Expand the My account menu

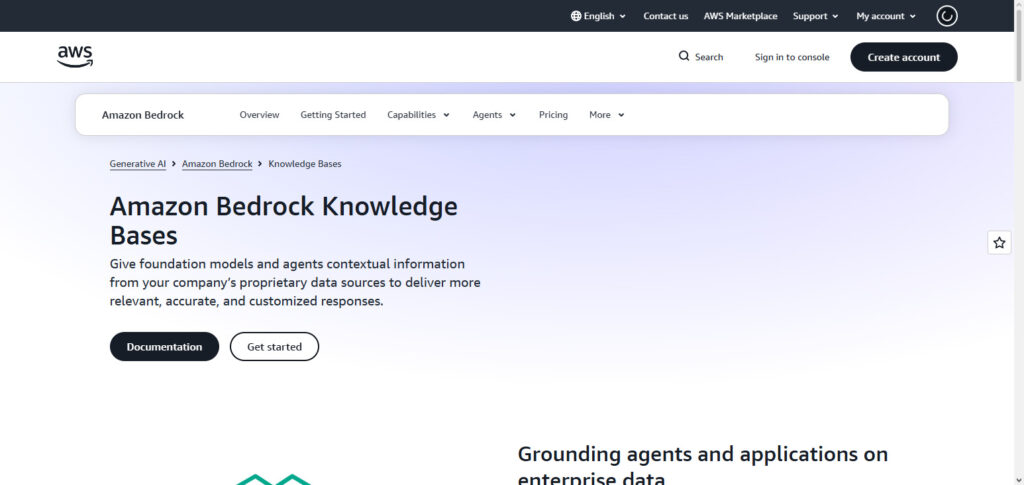pyautogui.click(x=886, y=16)
